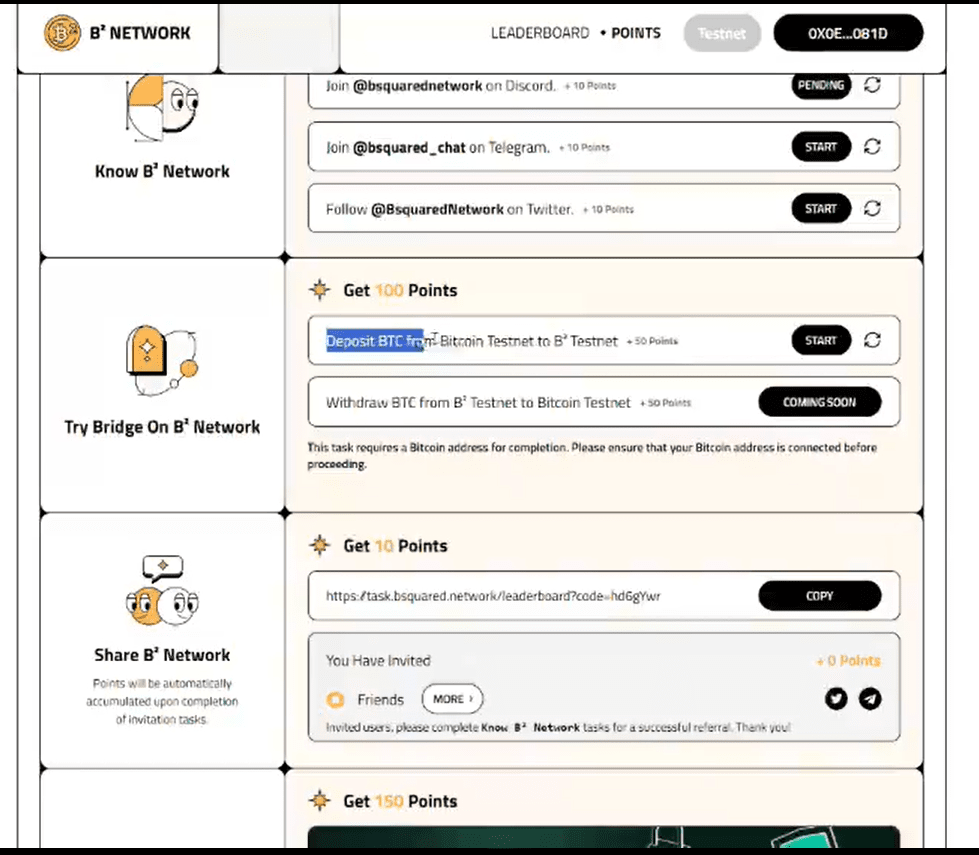Click the @BsquaredNetwork Twitter handle
Image resolution: width=979 pixels, height=855 pixels.
pyautogui.click(x=437, y=209)
